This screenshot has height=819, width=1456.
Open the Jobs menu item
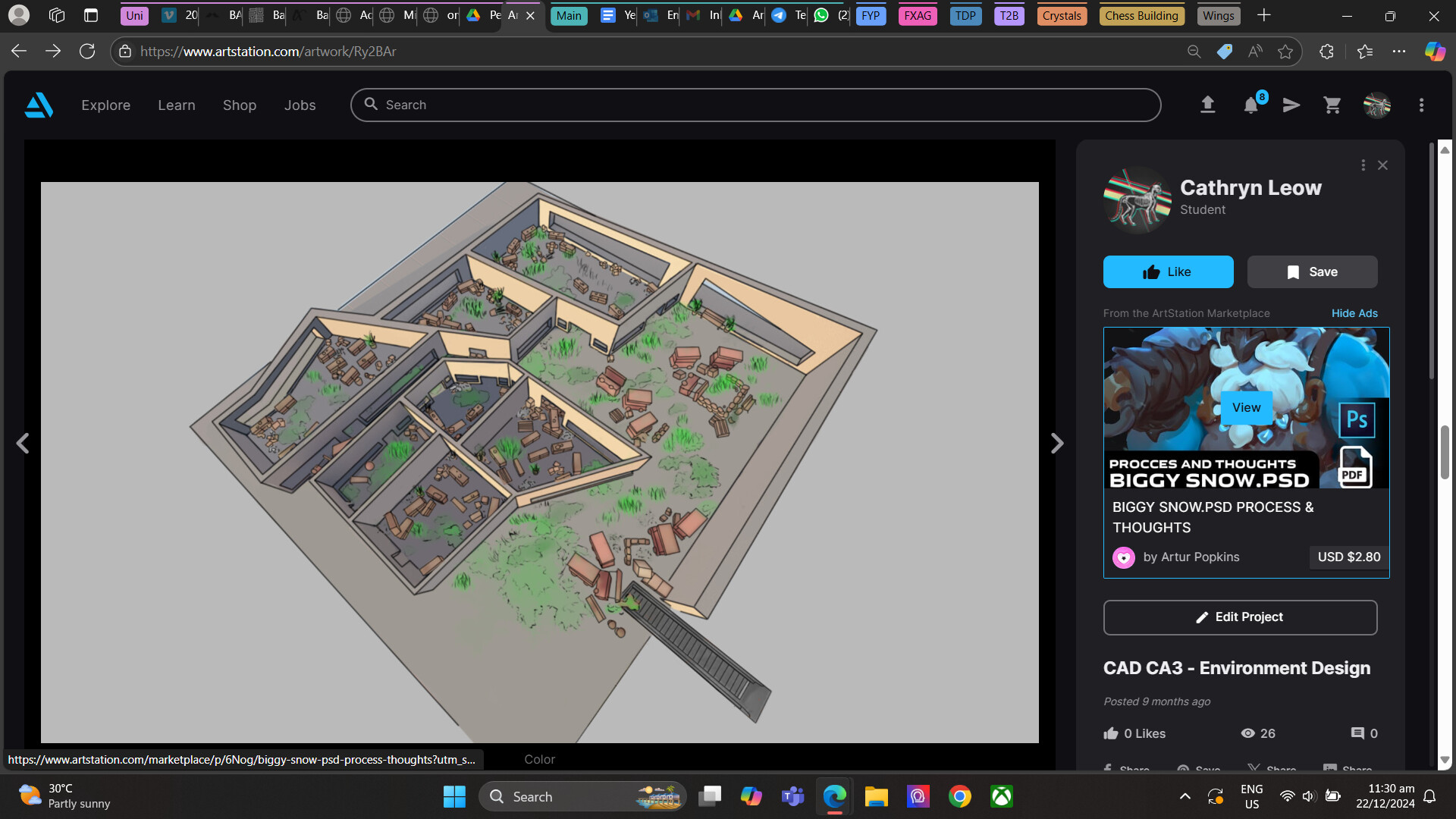click(x=300, y=105)
